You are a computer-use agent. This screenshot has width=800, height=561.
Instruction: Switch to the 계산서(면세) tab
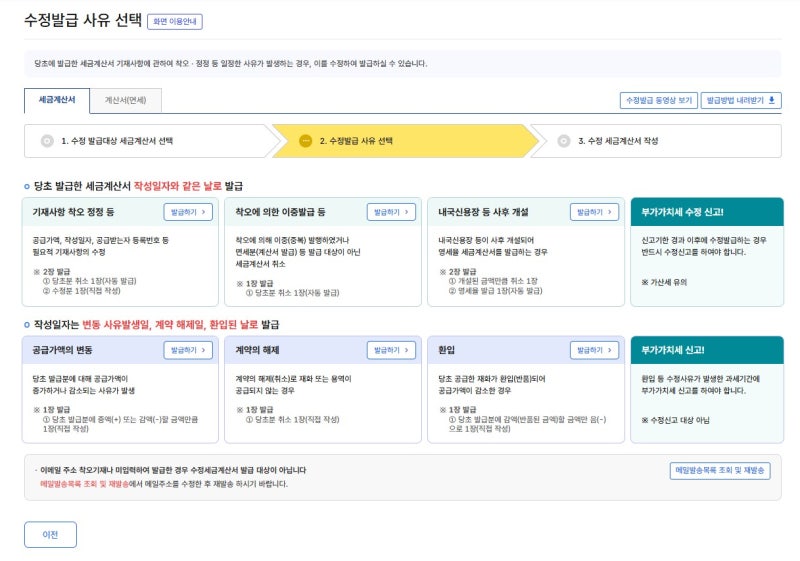[x=126, y=100]
